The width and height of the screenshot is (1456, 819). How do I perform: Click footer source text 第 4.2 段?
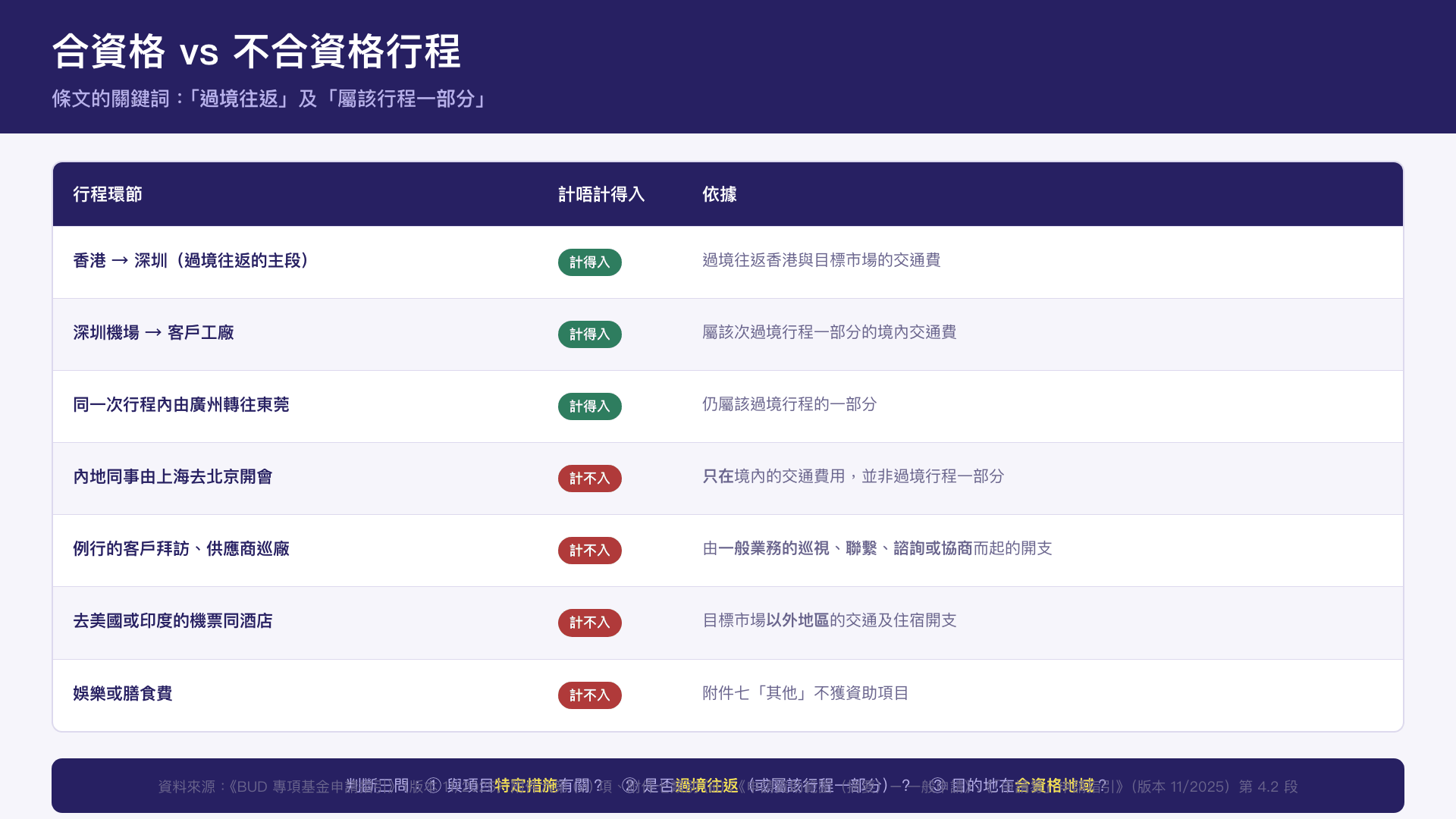tap(1268, 786)
